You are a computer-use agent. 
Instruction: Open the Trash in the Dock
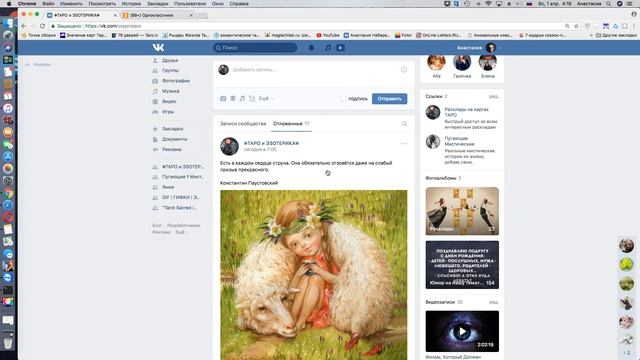8,342
